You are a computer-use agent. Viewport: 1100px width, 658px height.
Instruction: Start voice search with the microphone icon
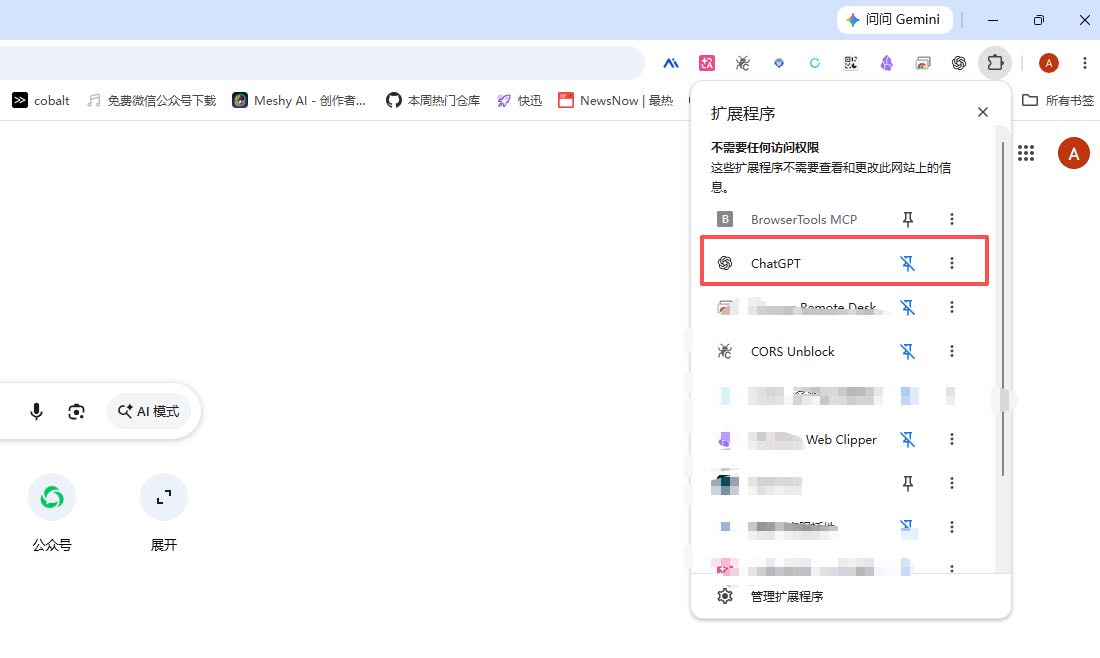[x=36, y=412]
